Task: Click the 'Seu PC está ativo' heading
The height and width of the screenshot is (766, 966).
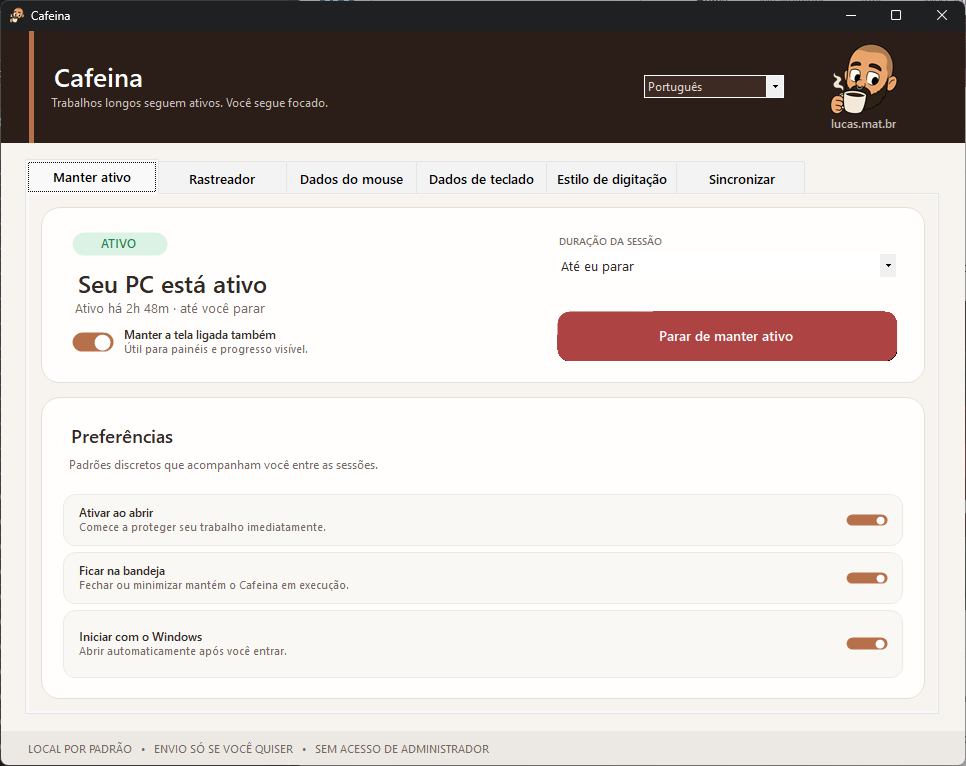Action: (x=172, y=285)
